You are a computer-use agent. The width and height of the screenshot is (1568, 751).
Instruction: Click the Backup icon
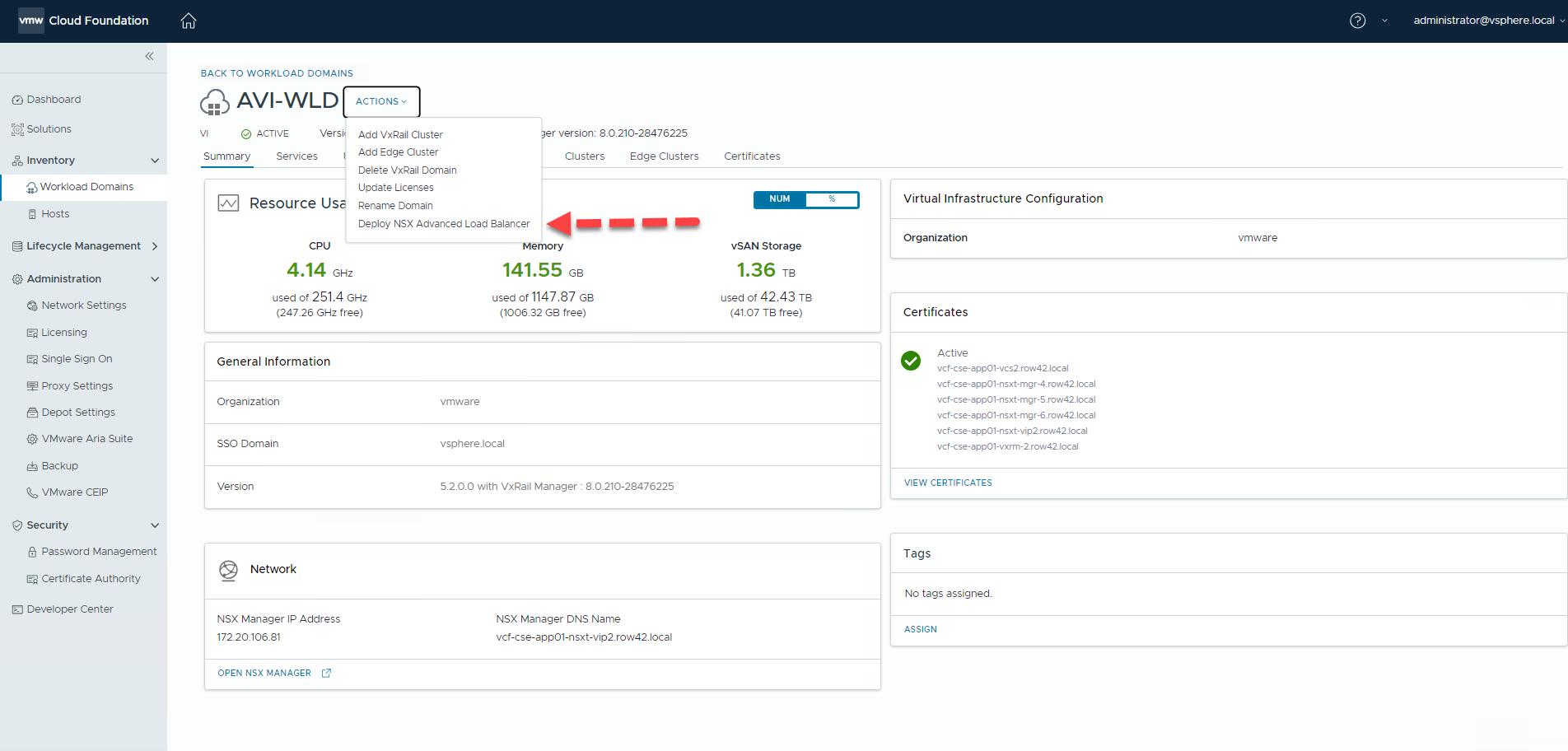pyautogui.click(x=32, y=466)
